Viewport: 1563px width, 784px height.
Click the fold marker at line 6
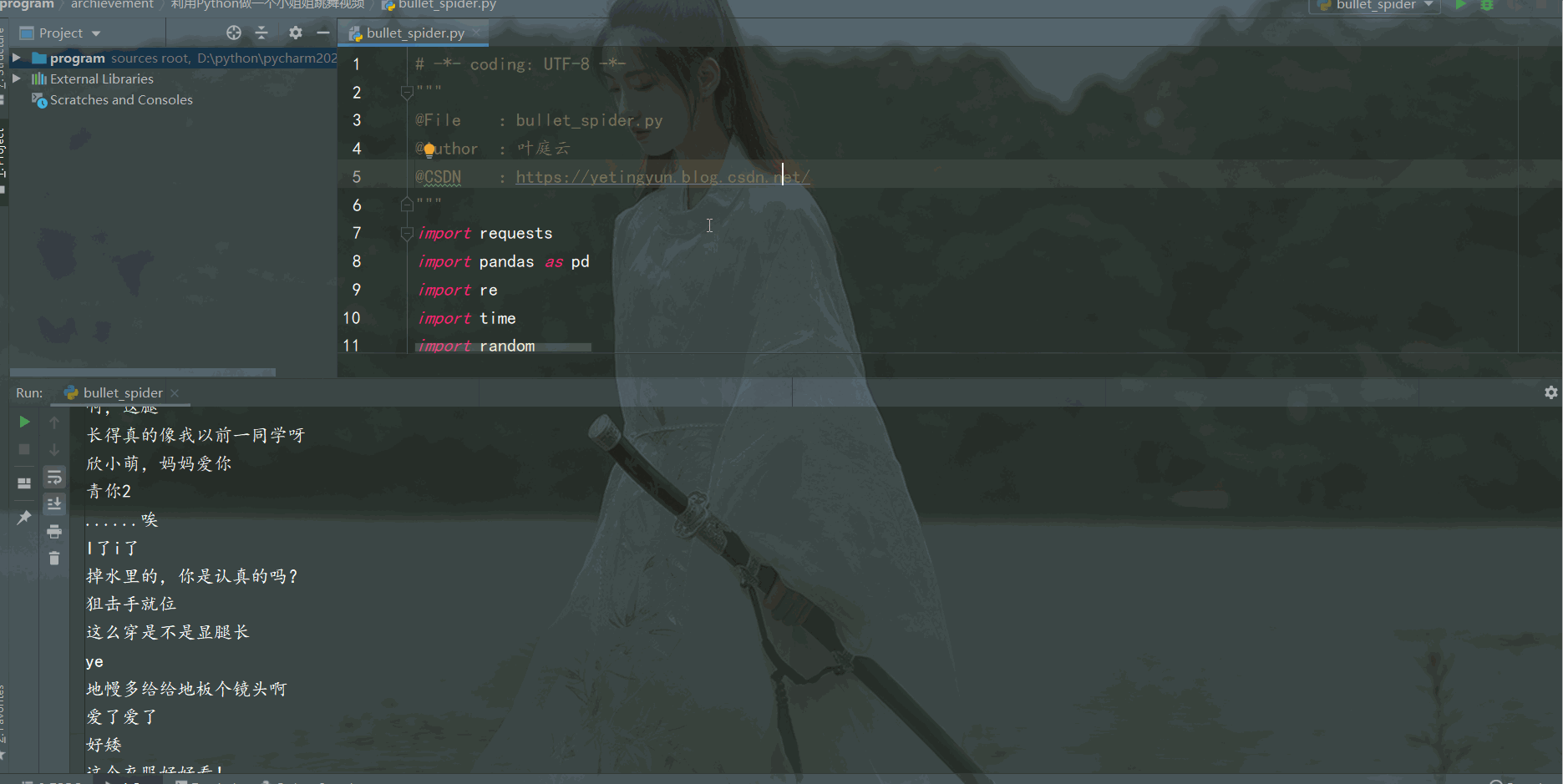tap(407, 205)
